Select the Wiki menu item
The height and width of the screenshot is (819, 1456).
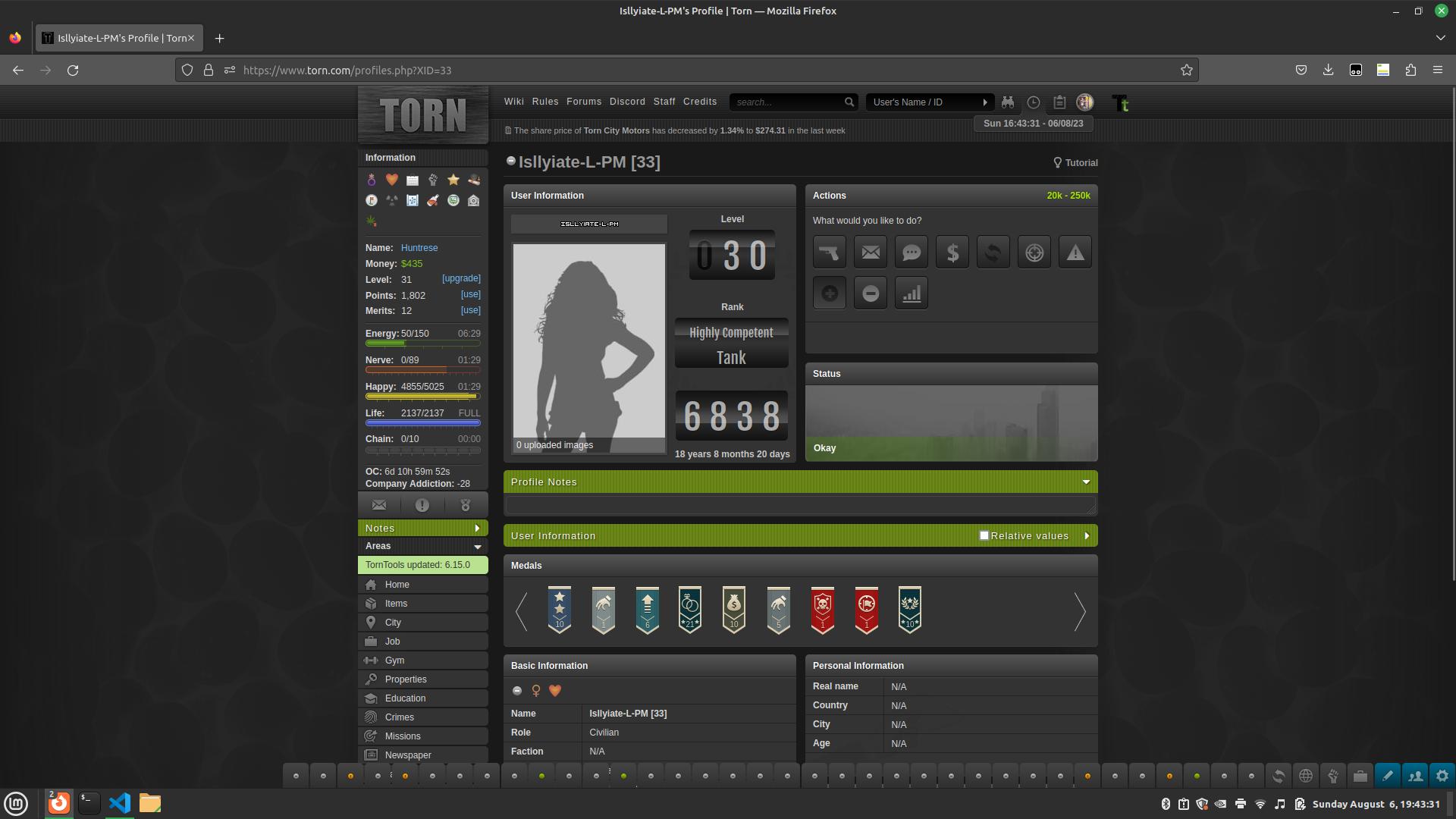[x=514, y=101]
